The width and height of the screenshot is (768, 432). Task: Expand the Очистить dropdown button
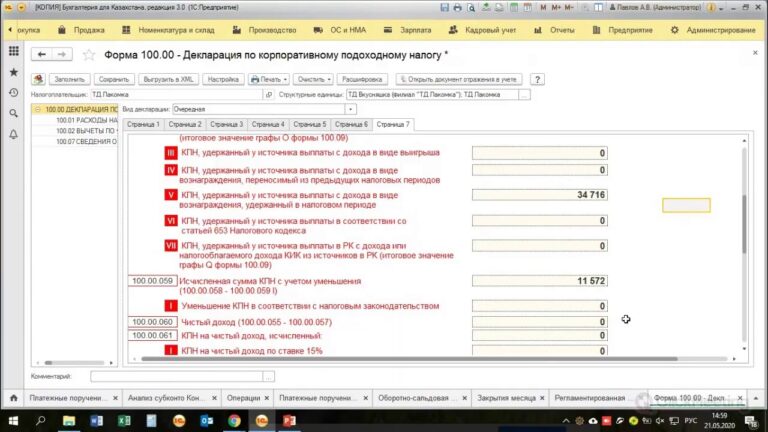pos(314,79)
